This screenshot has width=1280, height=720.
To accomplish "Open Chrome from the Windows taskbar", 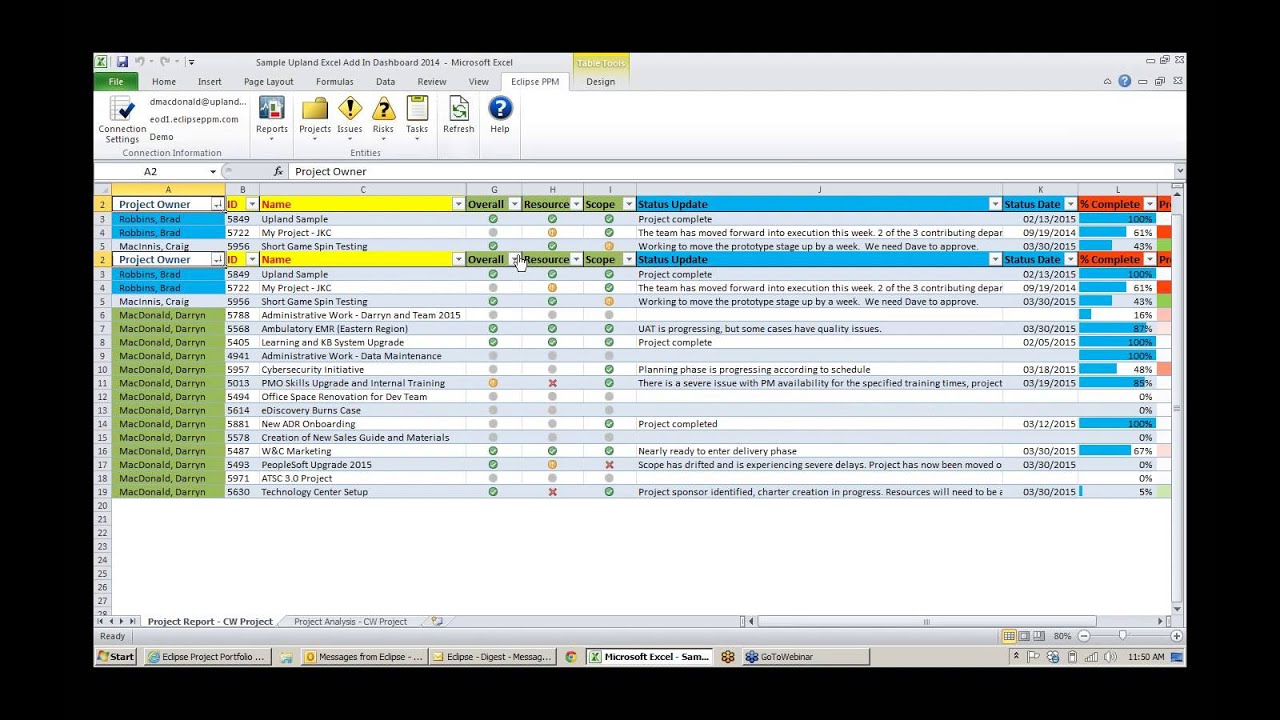I will 571,657.
